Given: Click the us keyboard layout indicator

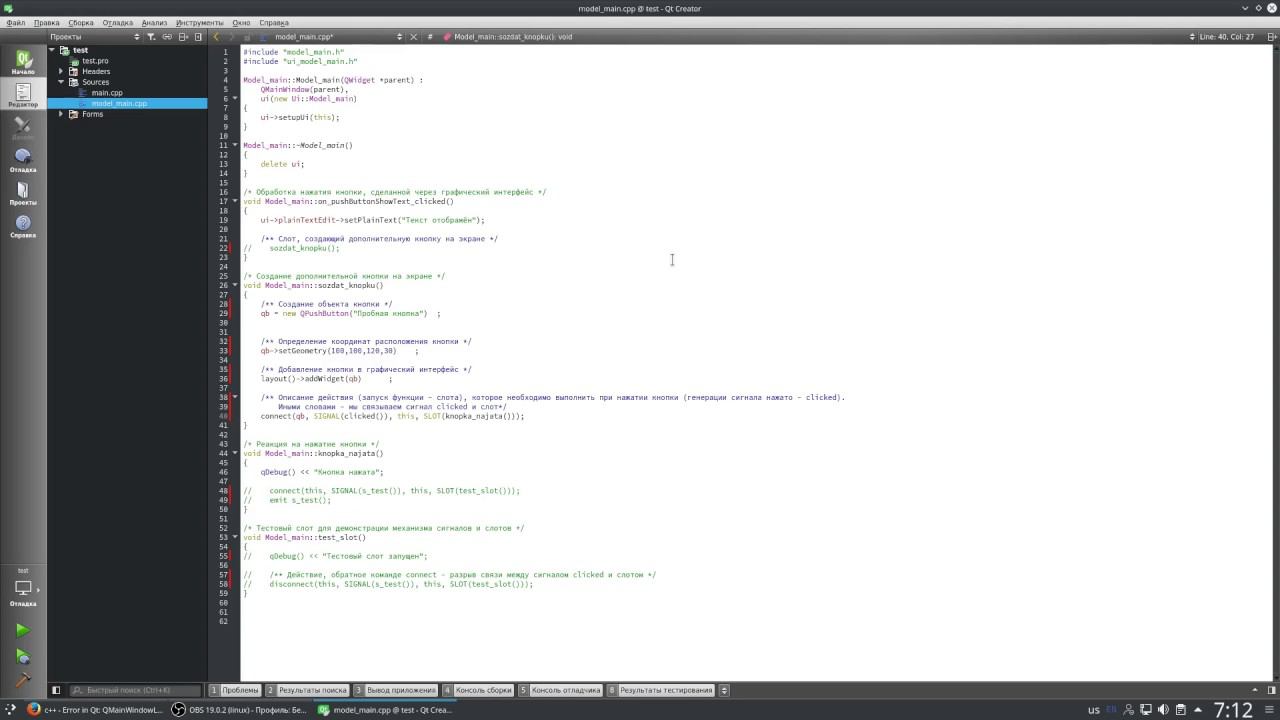Looking at the screenshot, I should [1094, 710].
